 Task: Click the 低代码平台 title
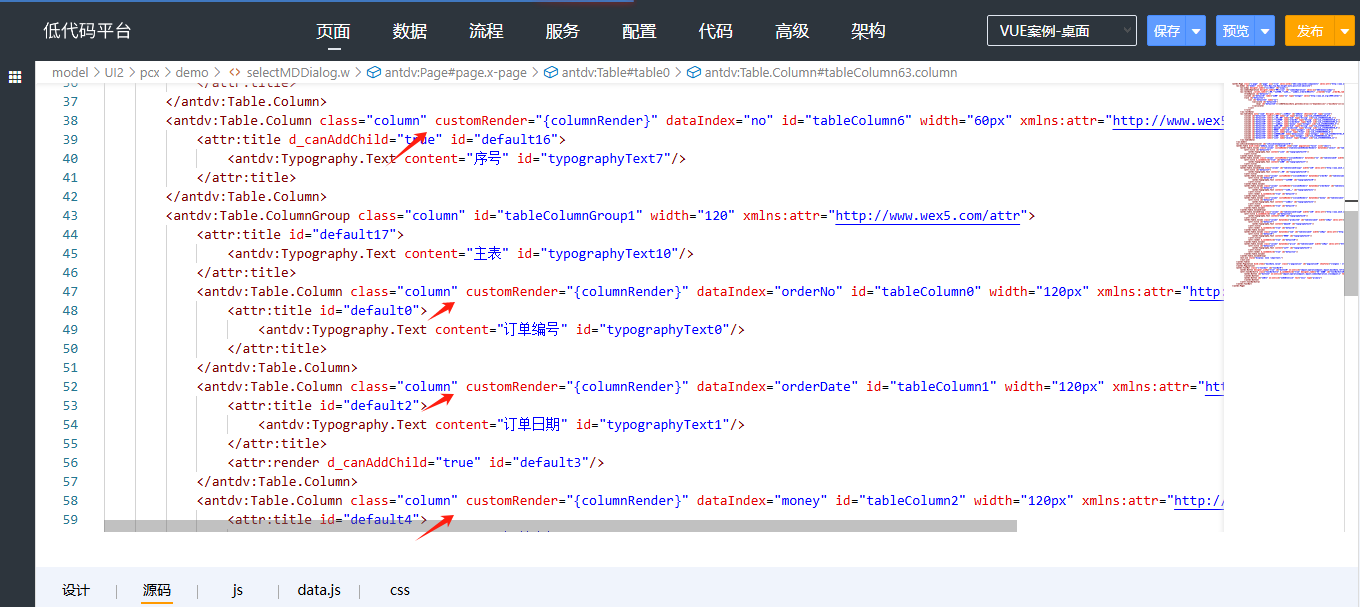[87, 31]
